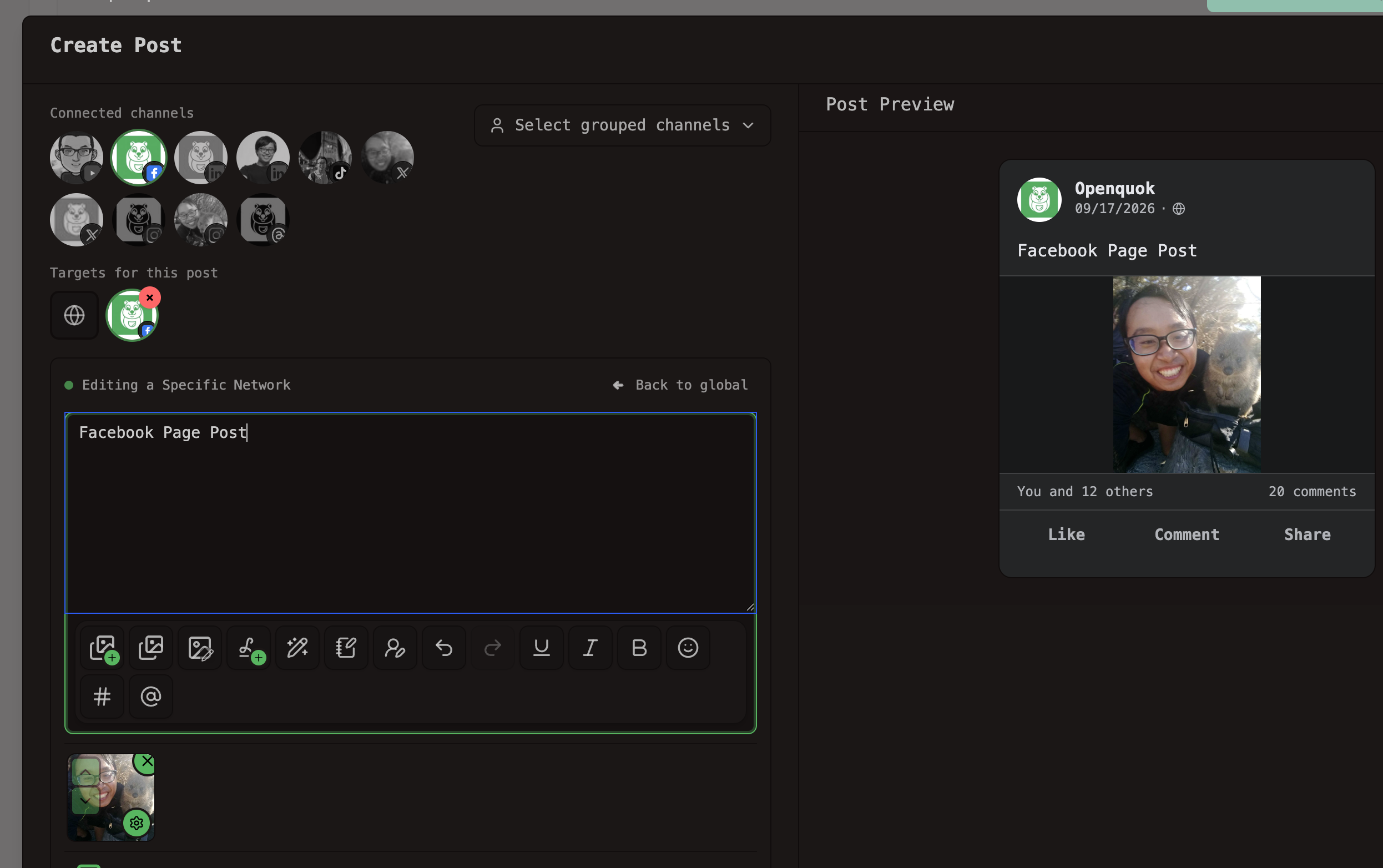Click the '20 comments' text
1383x868 pixels.
point(1313,491)
